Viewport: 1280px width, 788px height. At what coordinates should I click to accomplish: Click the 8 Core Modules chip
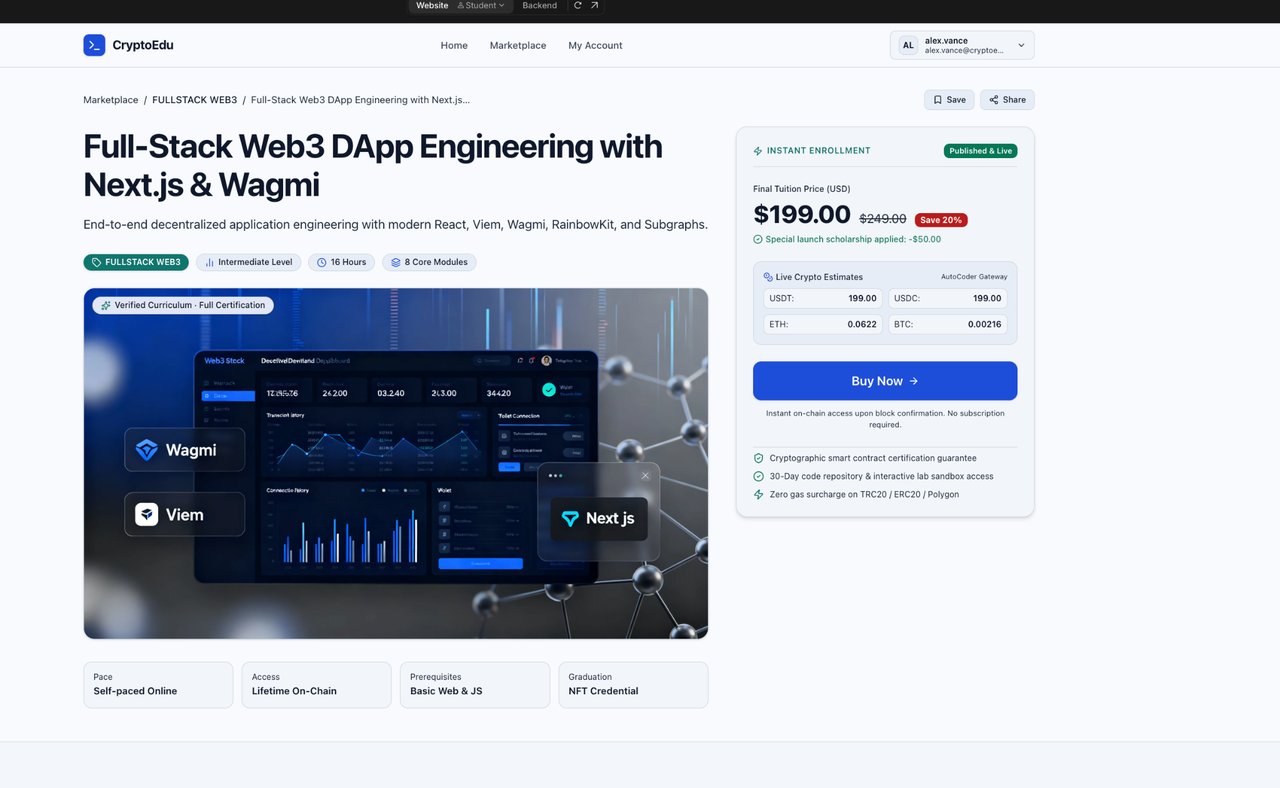tap(429, 262)
